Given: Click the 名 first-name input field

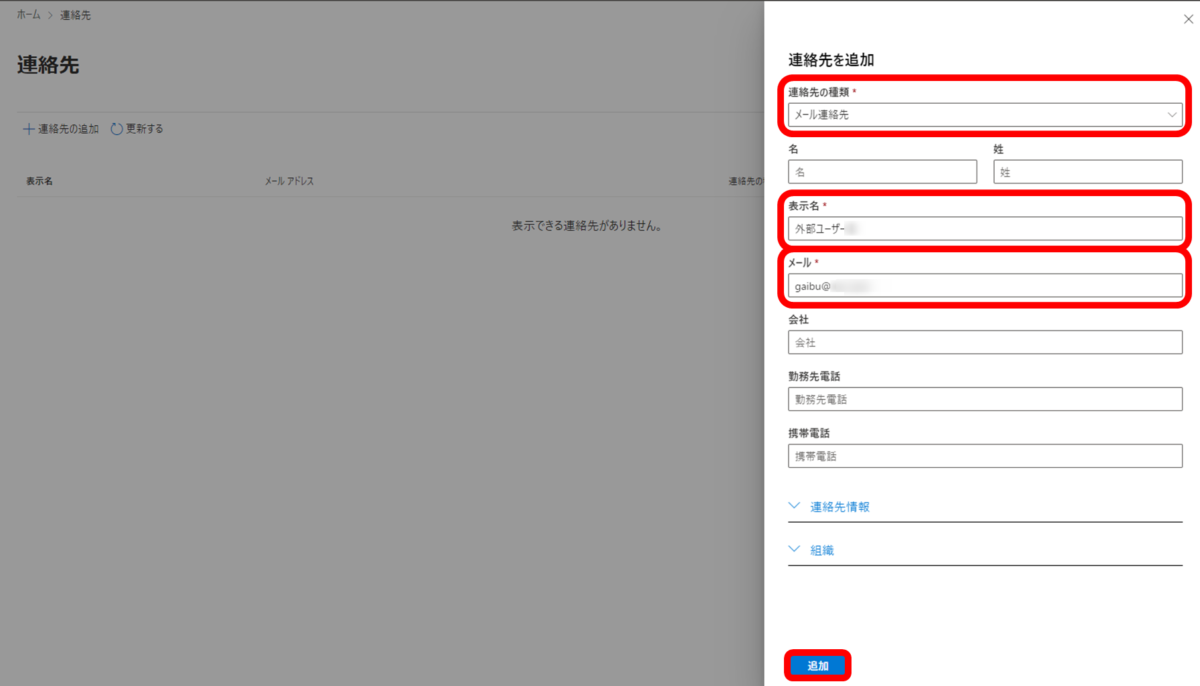Looking at the screenshot, I should pyautogui.click(x=881, y=171).
